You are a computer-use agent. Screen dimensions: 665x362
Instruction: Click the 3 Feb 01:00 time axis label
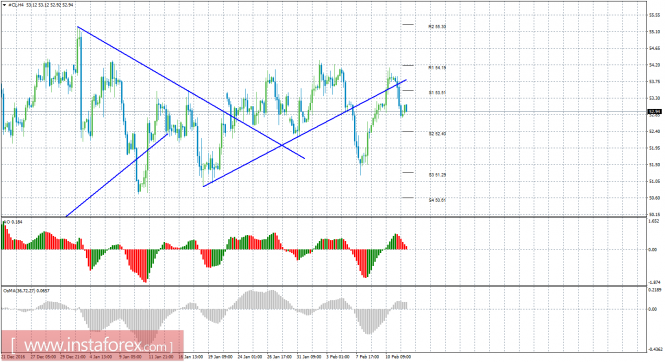[338, 357]
